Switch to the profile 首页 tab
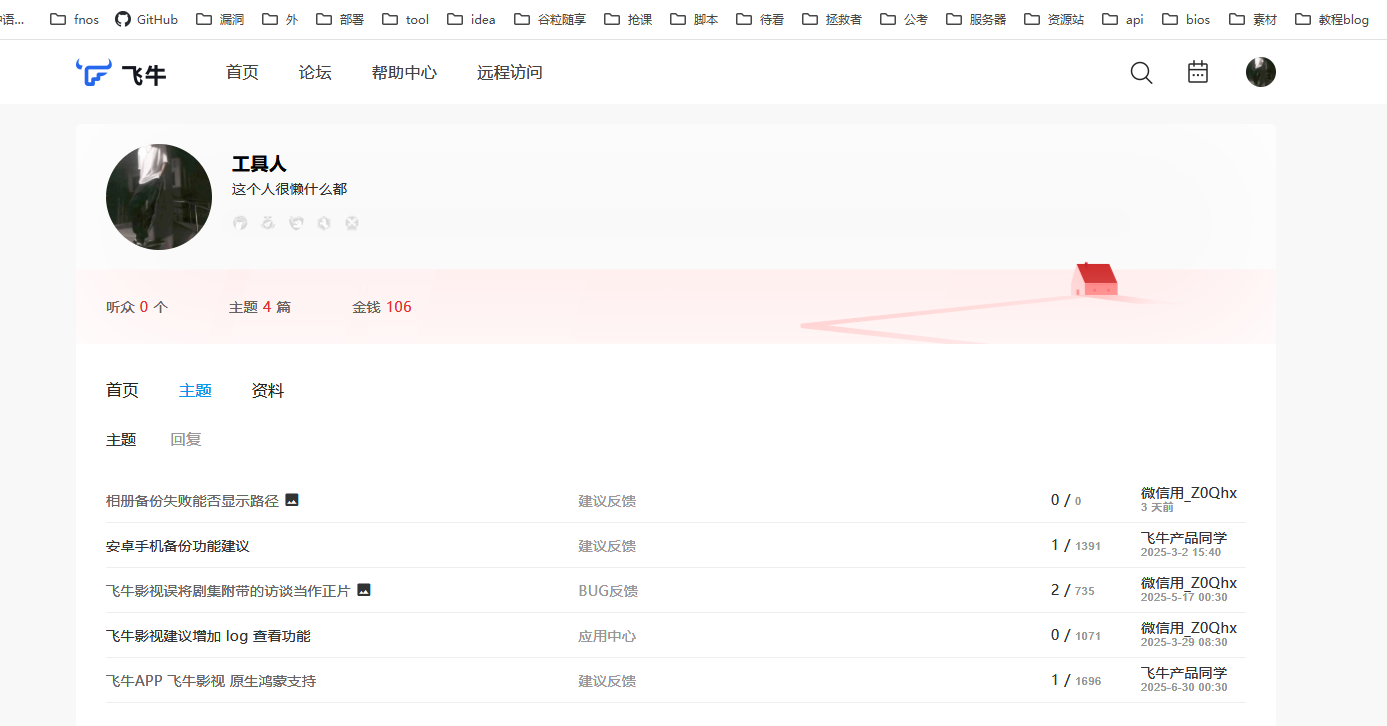1387x726 pixels. pyautogui.click(x=122, y=391)
